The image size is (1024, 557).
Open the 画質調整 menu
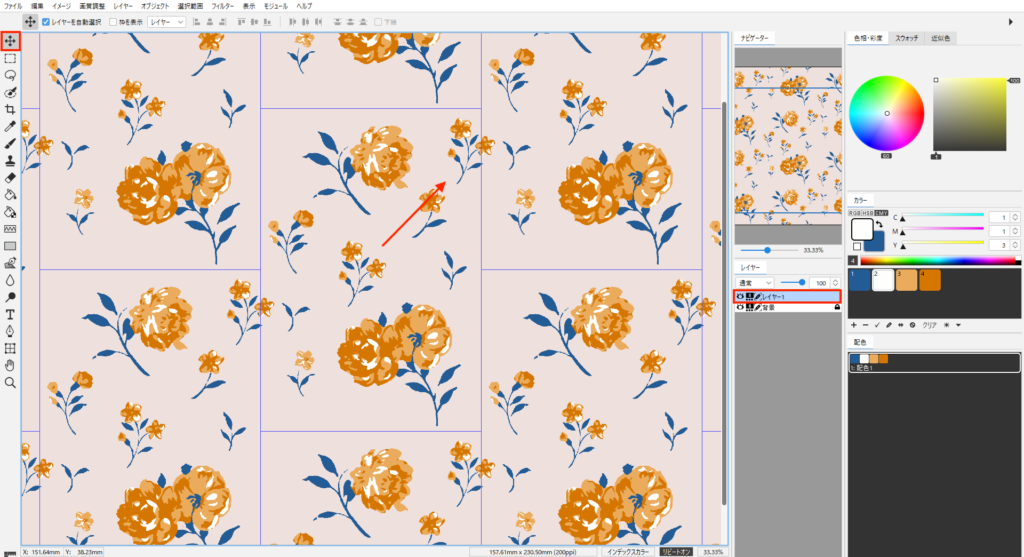(92, 6)
